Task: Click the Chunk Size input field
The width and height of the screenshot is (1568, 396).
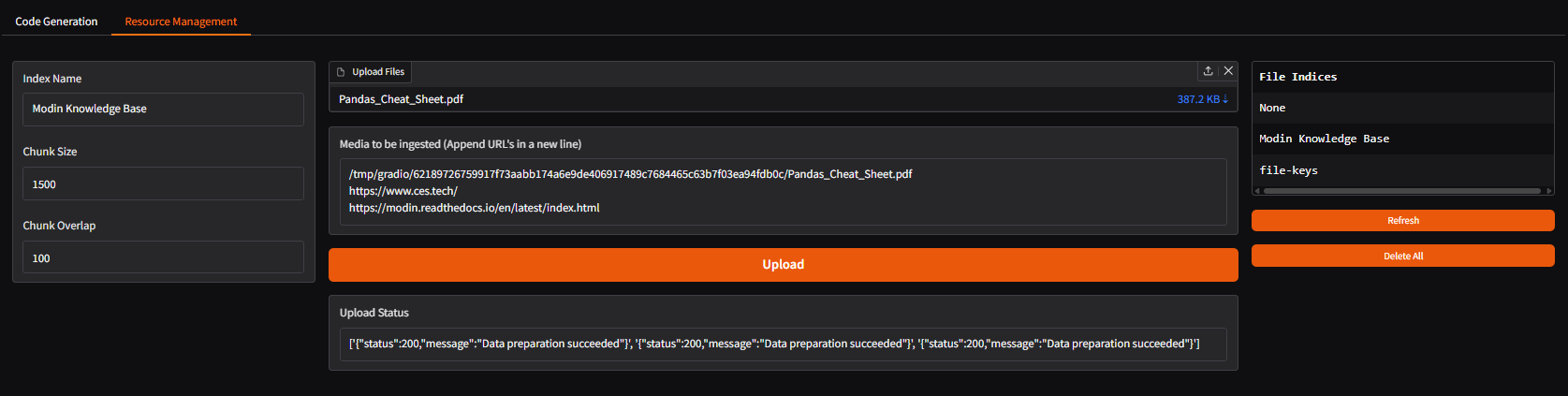Action: coord(163,184)
